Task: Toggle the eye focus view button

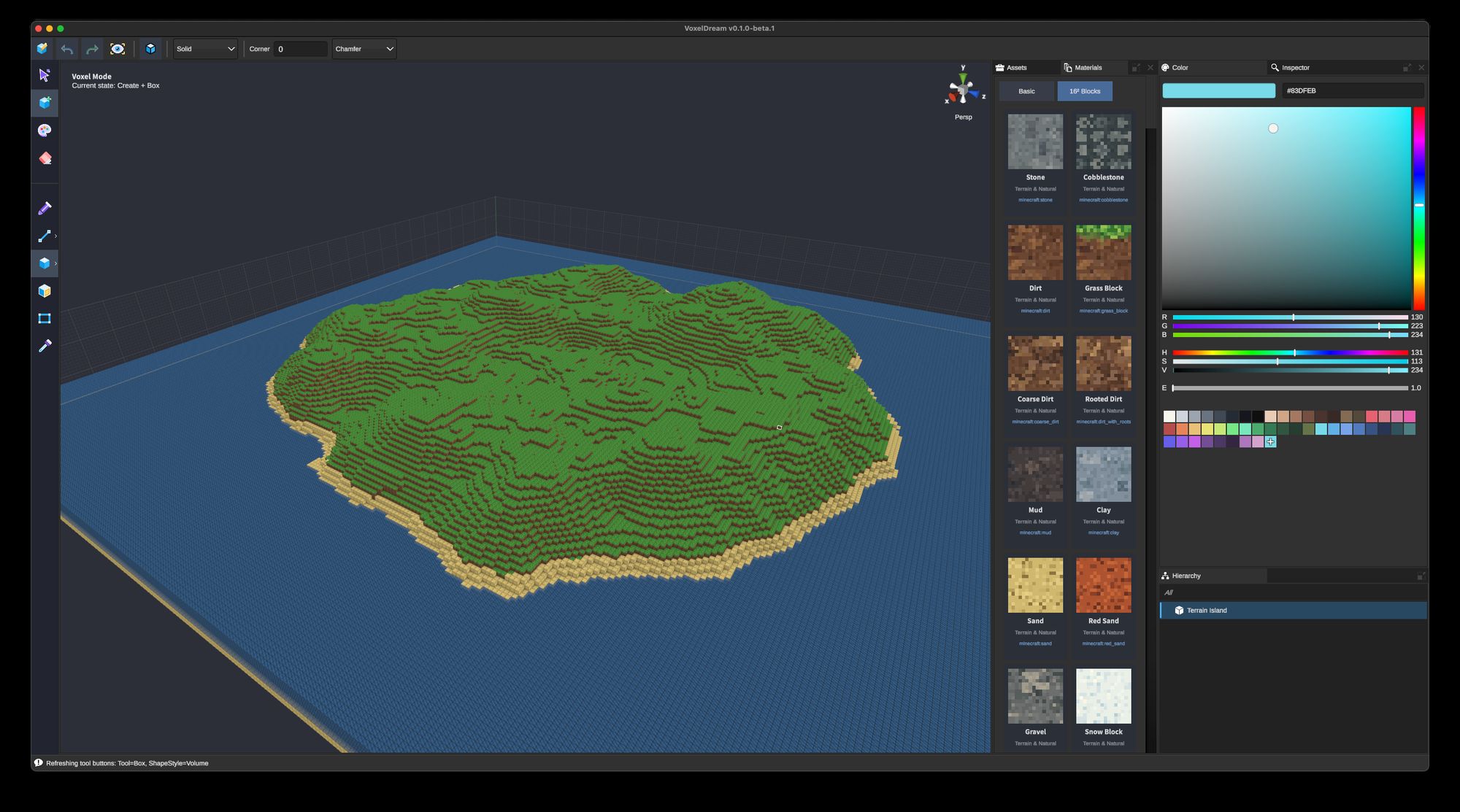Action: (x=118, y=49)
